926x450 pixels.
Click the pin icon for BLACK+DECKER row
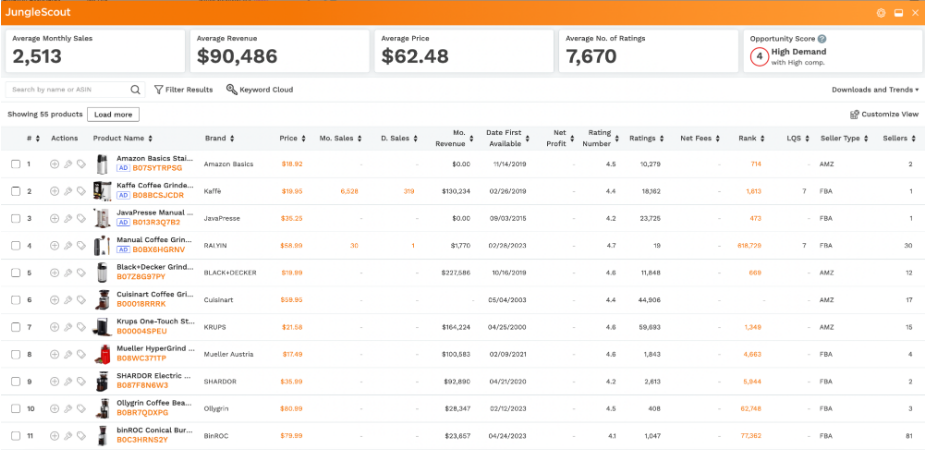[68, 273]
